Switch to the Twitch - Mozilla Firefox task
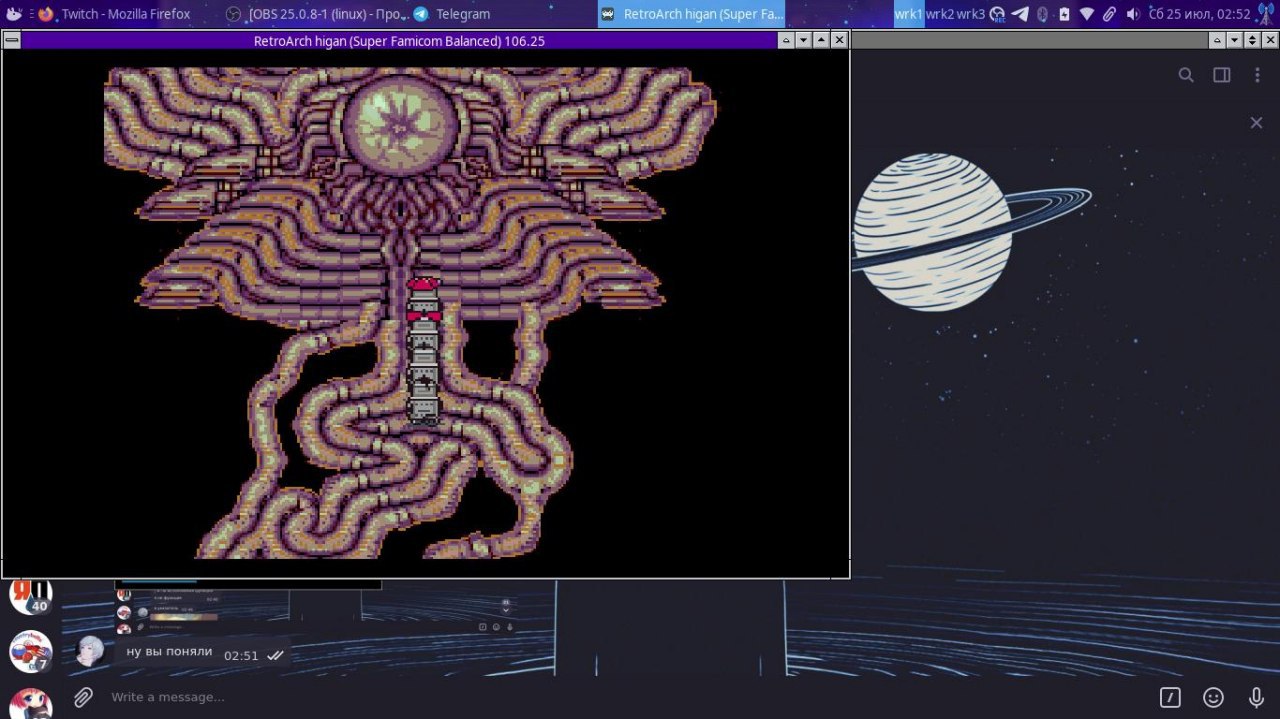The width and height of the screenshot is (1280, 719). click(126, 14)
